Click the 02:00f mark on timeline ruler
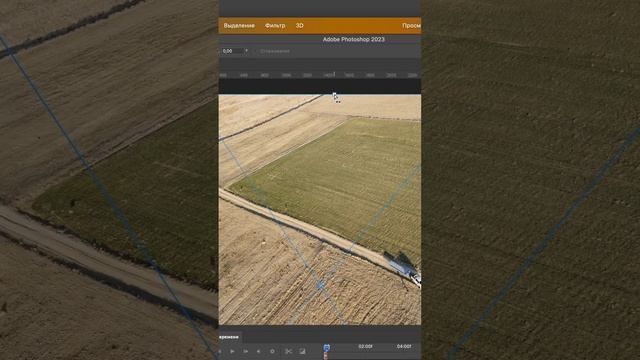The width and height of the screenshot is (640, 360). [365, 346]
